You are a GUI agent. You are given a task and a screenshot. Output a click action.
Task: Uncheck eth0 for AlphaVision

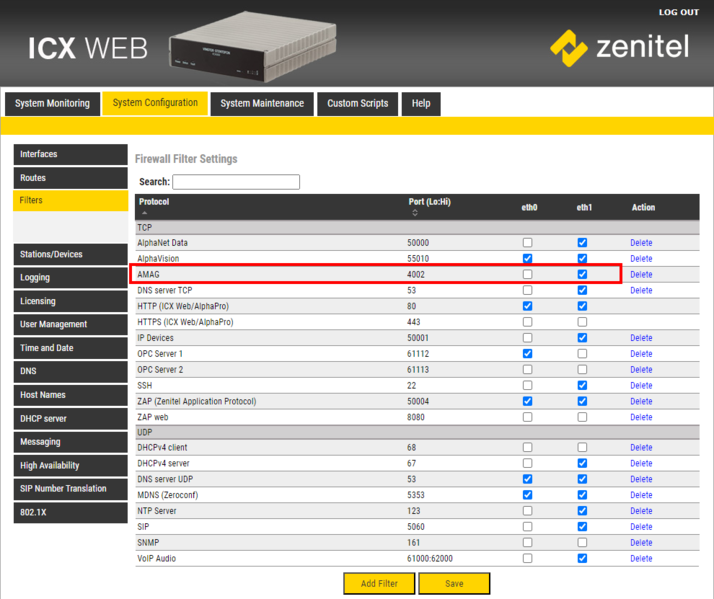click(527, 258)
